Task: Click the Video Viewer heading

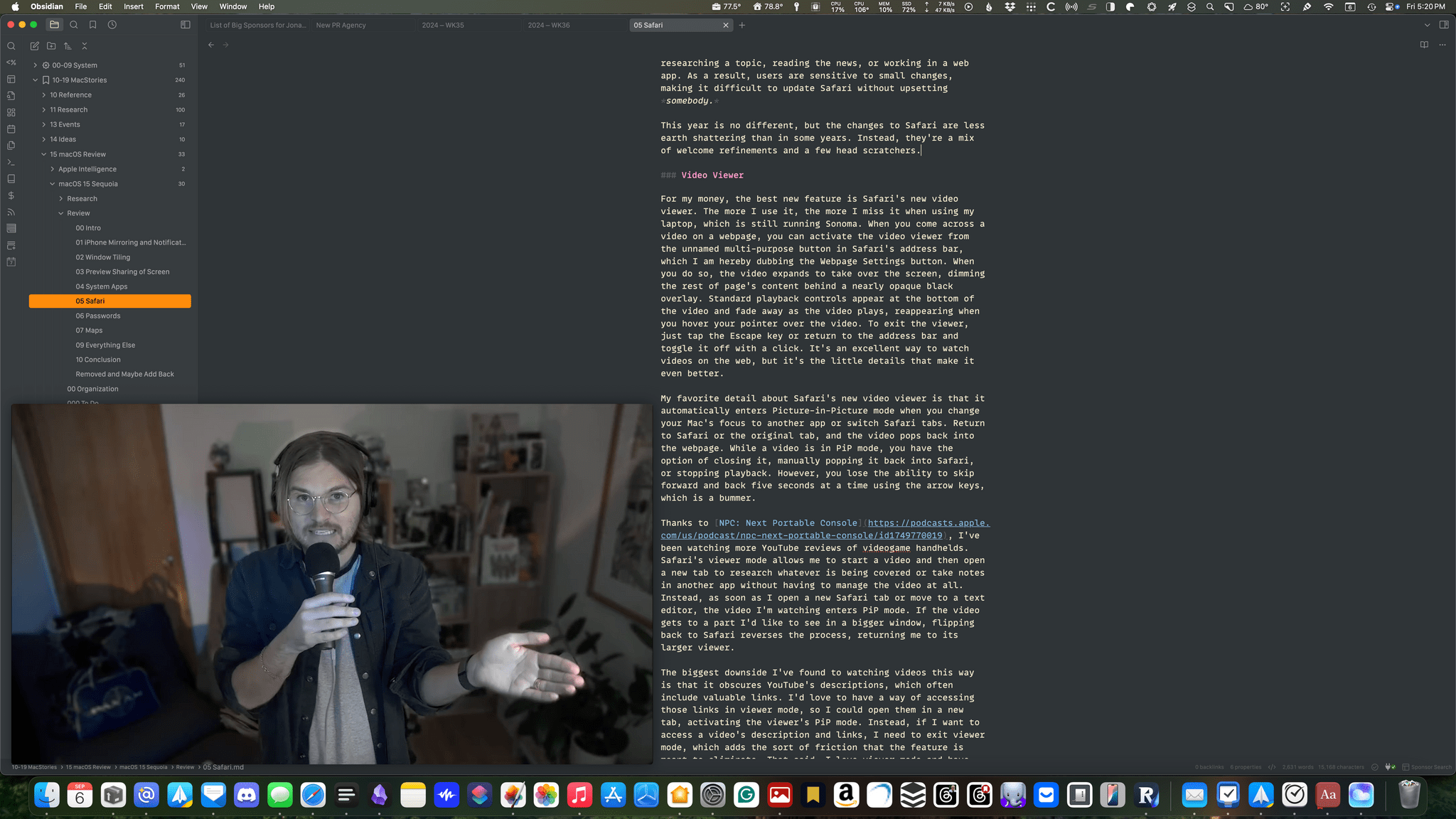Action: coord(712,175)
